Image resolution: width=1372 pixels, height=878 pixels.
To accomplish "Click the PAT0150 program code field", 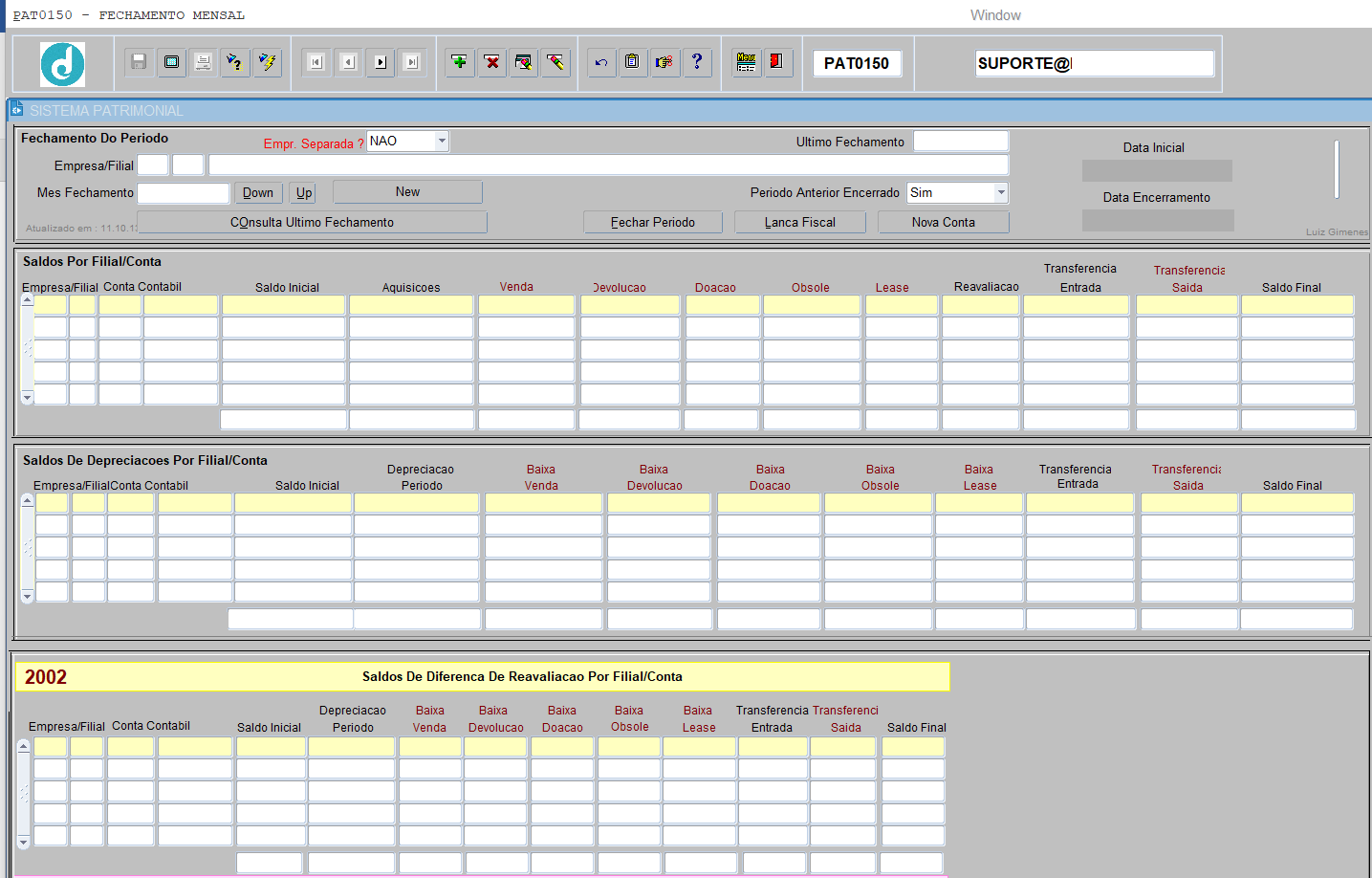I will (857, 63).
